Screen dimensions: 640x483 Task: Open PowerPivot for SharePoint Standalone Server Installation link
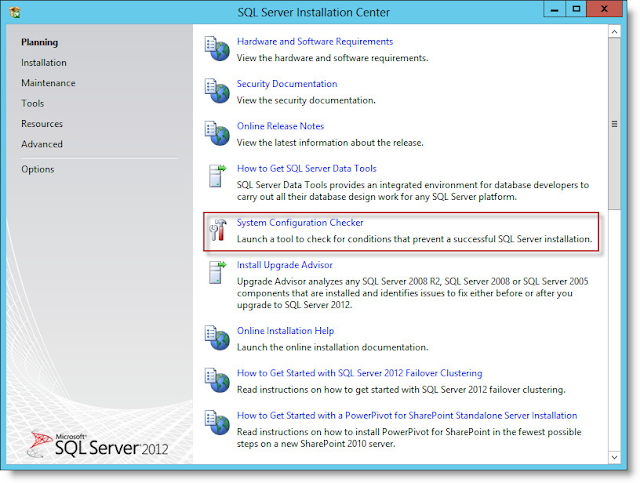pyautogui.click(x=407, y=415)
